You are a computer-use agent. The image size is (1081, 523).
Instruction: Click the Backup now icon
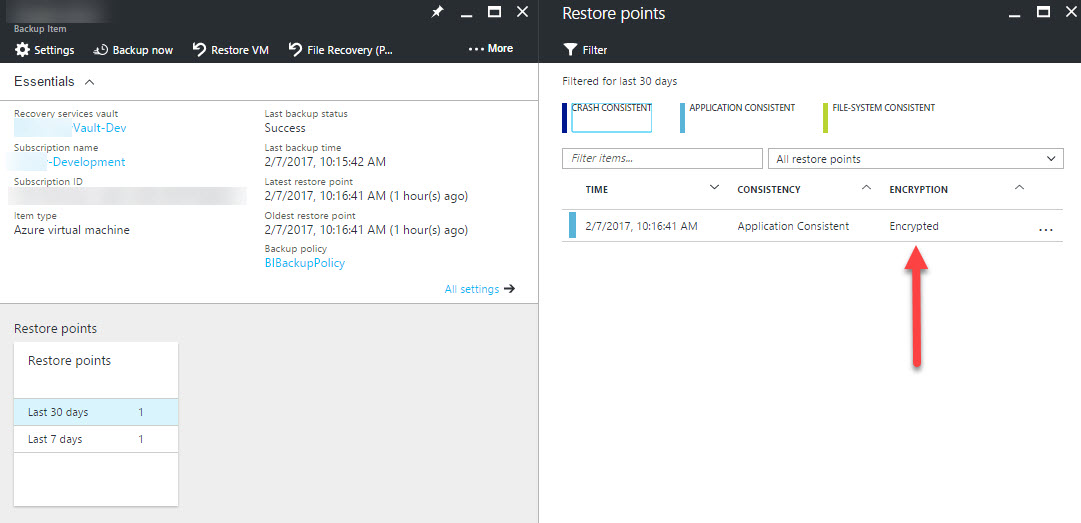pyautogui.click(x=101, y=50)
